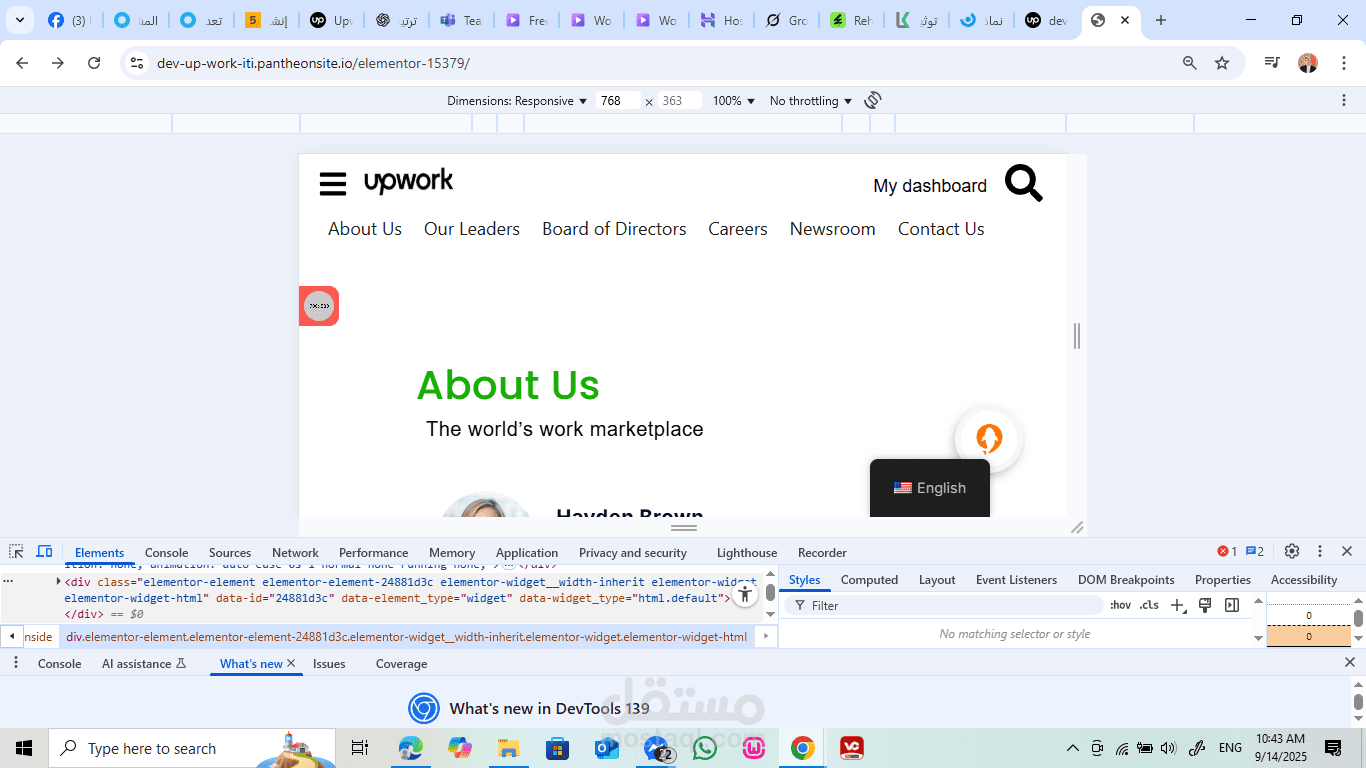This screenshot has width=1366, height=768.
Task: Reload the page
Action: pos(94,63)
